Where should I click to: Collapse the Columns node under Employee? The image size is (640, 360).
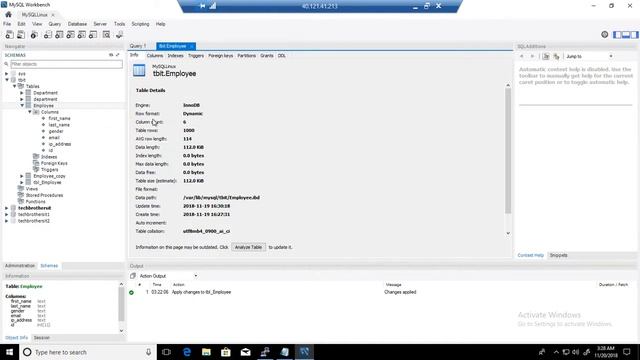coord(29,112)
